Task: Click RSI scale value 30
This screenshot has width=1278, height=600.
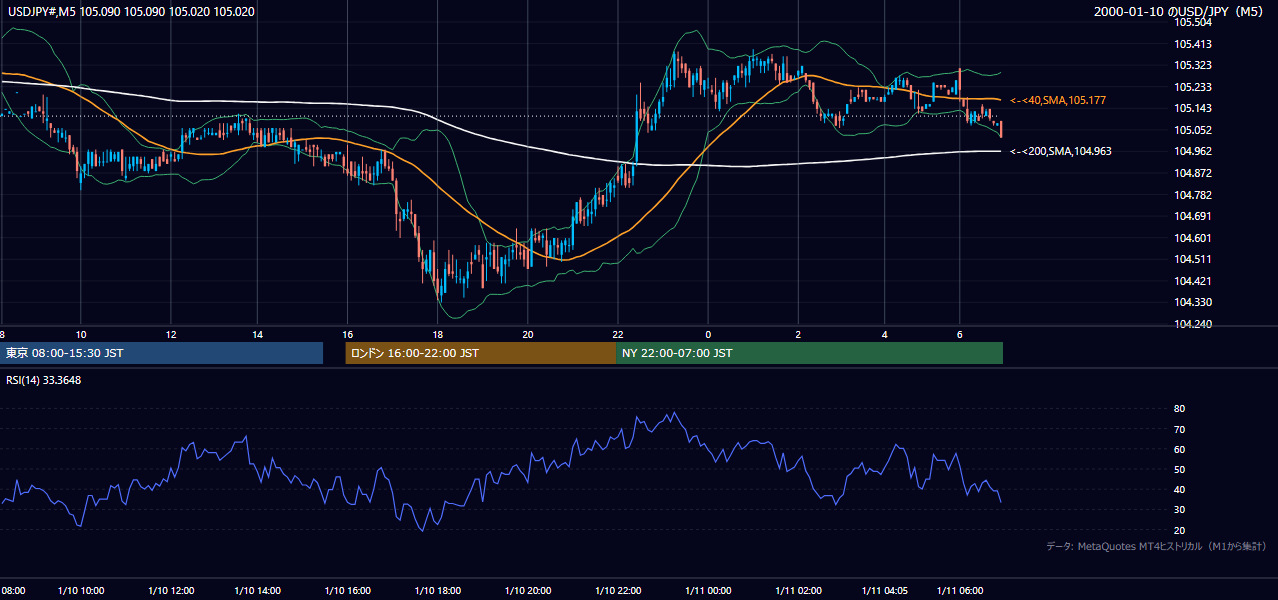Action: [1180, 510]
